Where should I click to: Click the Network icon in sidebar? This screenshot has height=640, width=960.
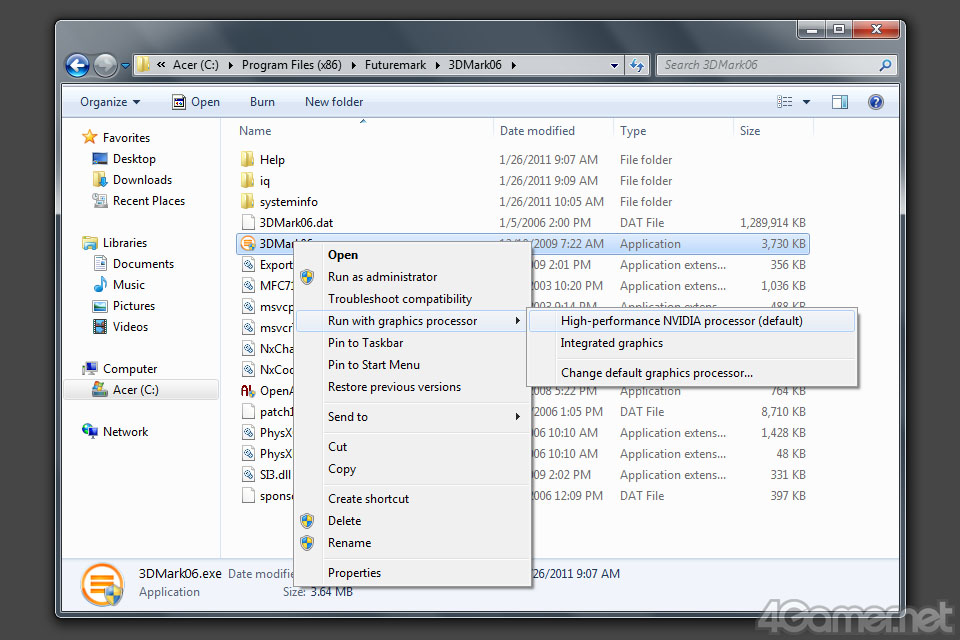[90, 431]
